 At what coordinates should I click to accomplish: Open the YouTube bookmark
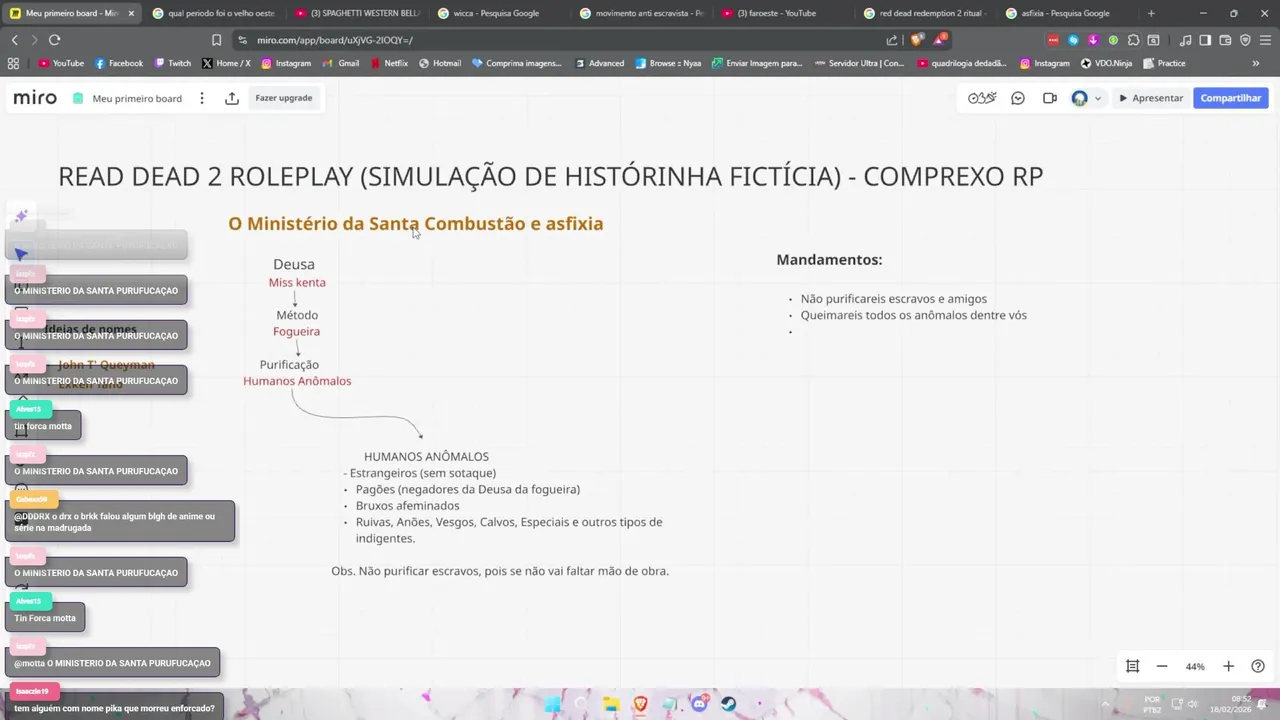pos(61,63)
